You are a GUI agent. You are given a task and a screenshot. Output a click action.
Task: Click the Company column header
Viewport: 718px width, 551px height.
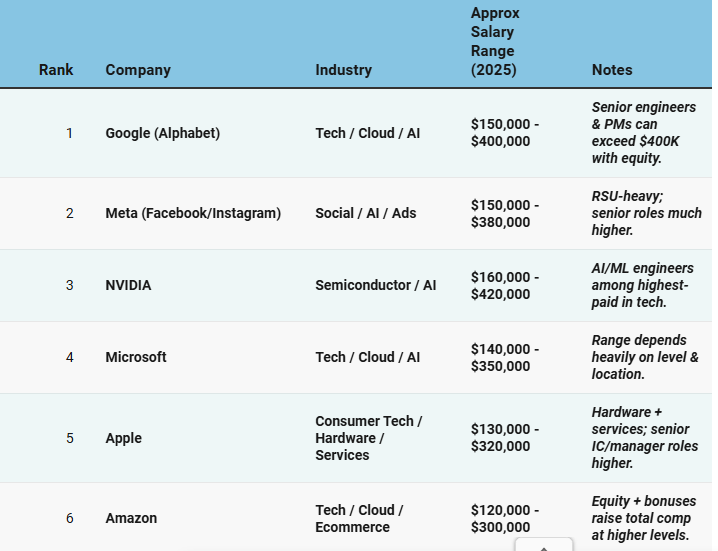(x=138, y=70)
